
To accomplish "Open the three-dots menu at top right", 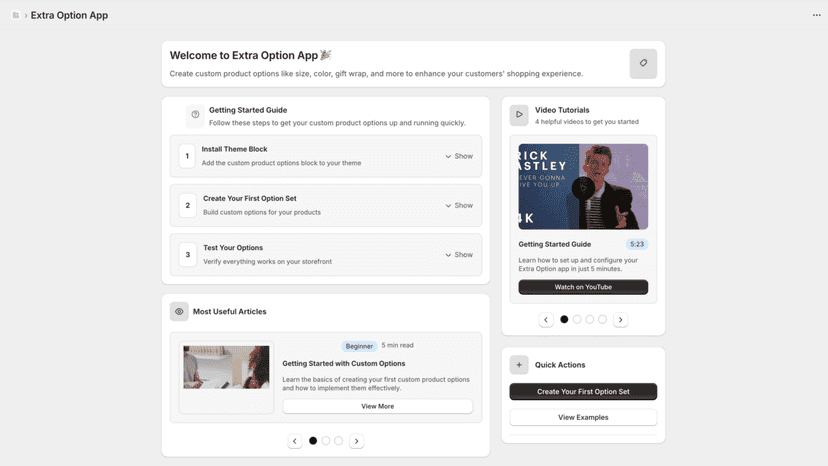I will coord(816,15).
